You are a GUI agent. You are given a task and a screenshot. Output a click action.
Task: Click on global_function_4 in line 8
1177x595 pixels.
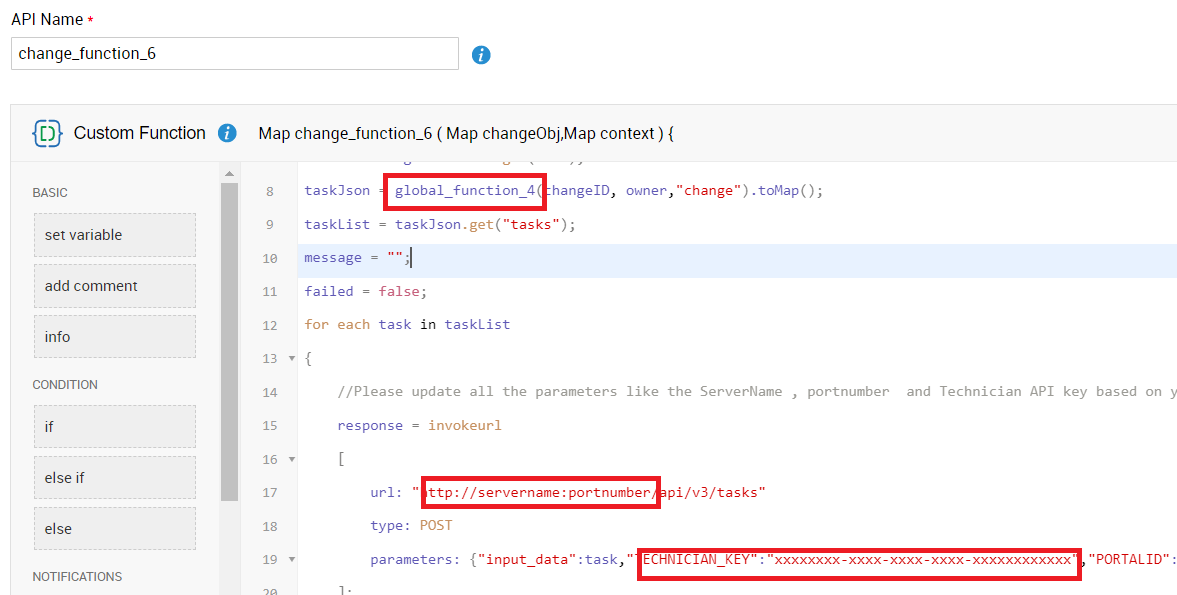tap(467, 191)
